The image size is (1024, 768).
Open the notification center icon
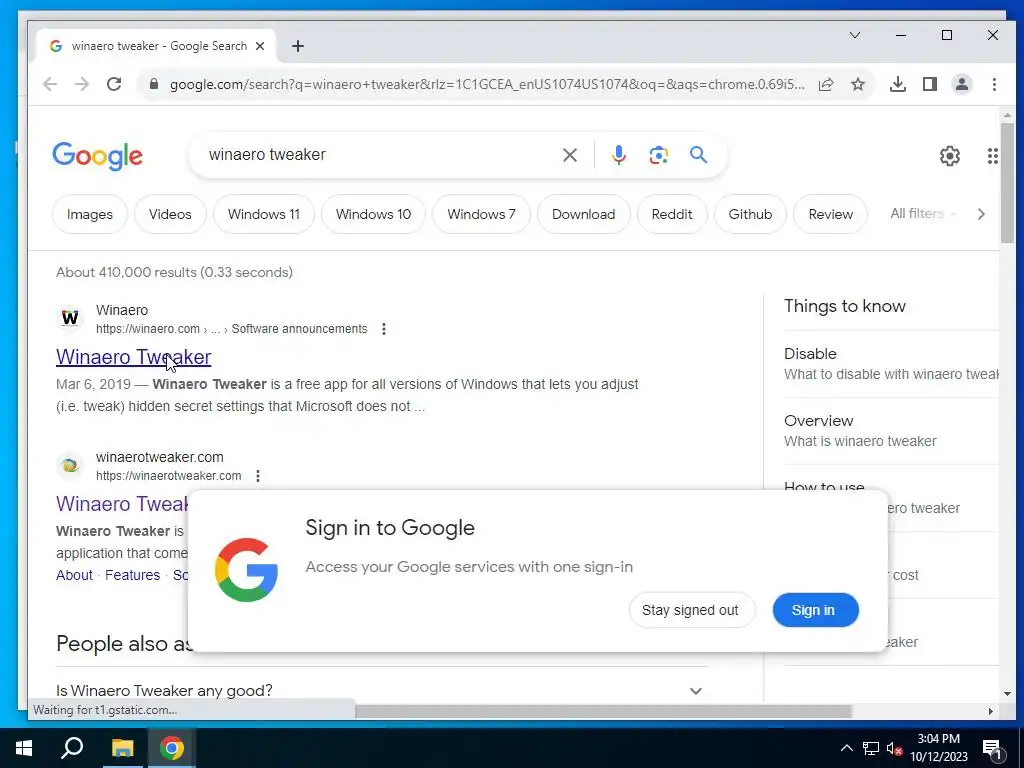coord(992,749)
